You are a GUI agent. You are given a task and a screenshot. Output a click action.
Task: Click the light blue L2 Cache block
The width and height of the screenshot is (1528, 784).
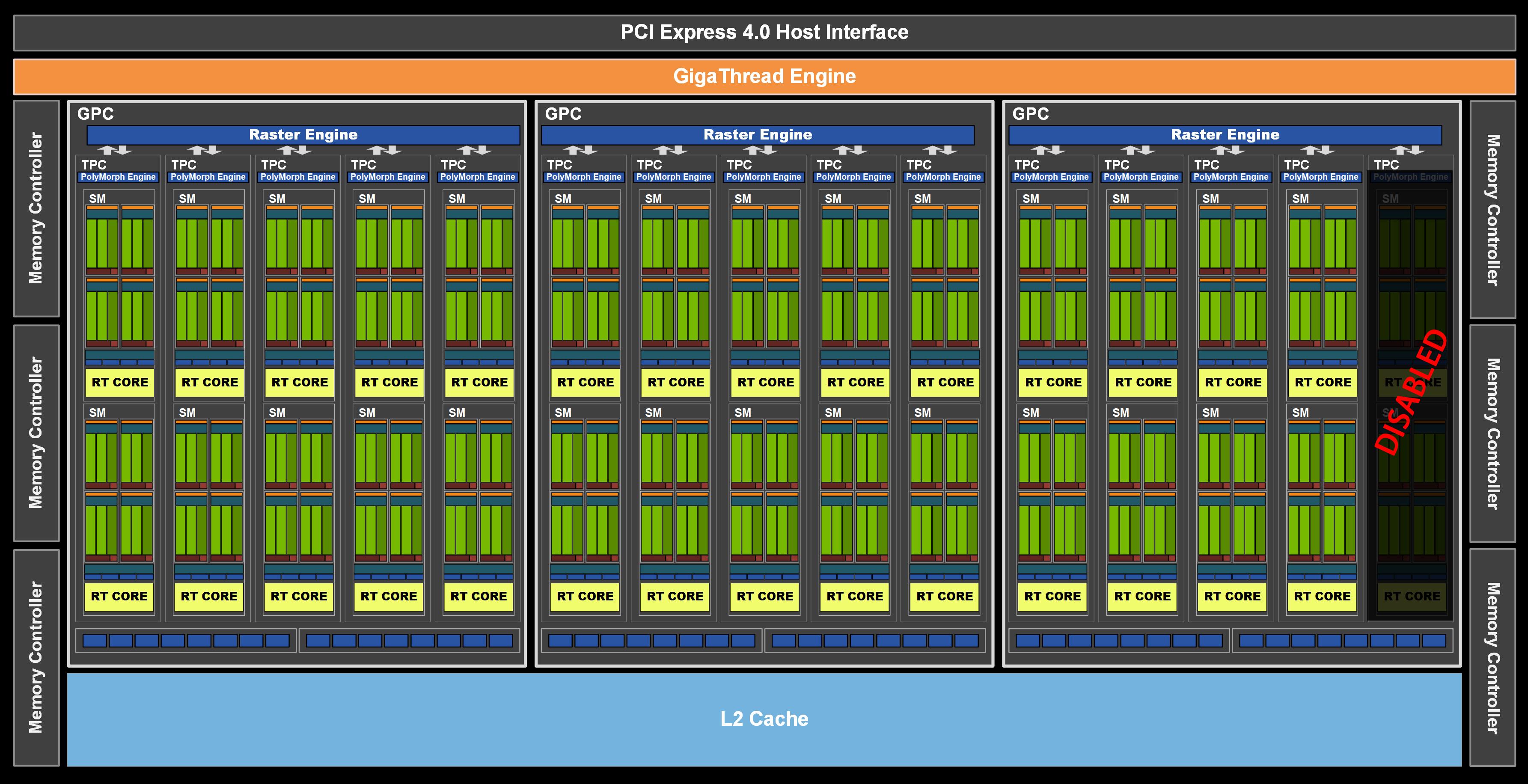coord(764,719)
